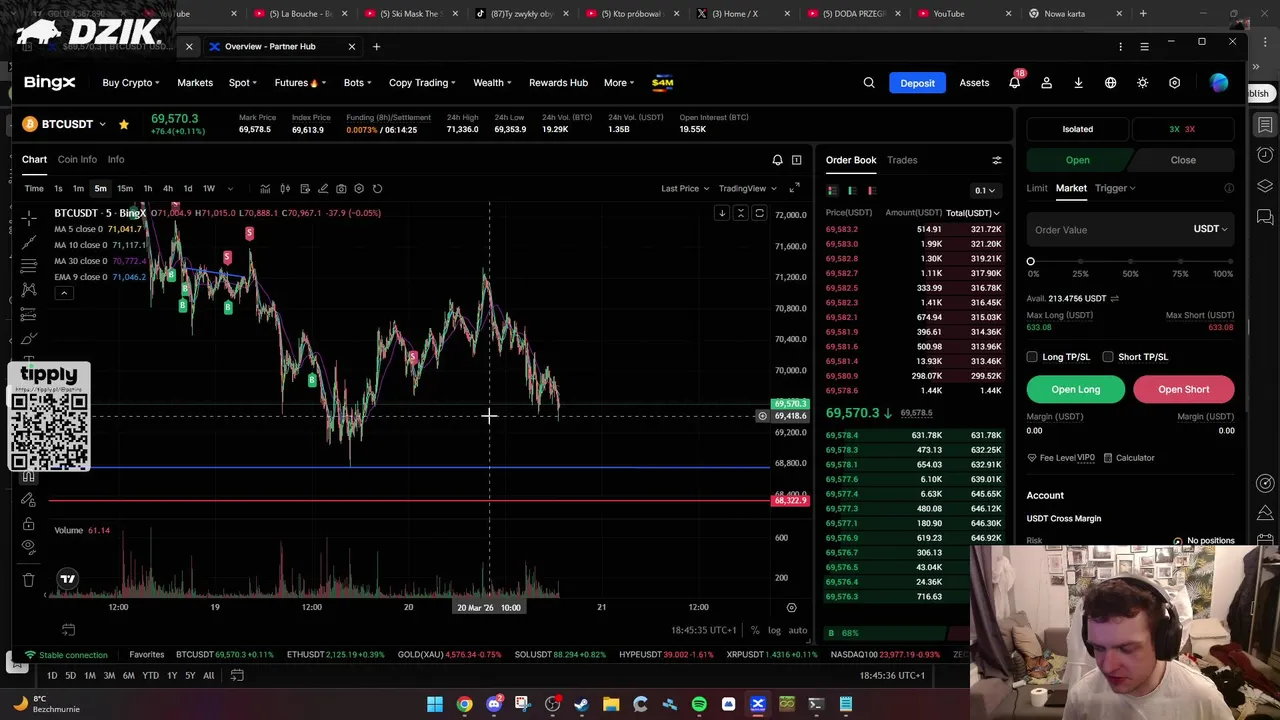Viewport: 1280px width, 720px height.
Task: Open TradingView chart type dropdown
Action: click(748, 188)
